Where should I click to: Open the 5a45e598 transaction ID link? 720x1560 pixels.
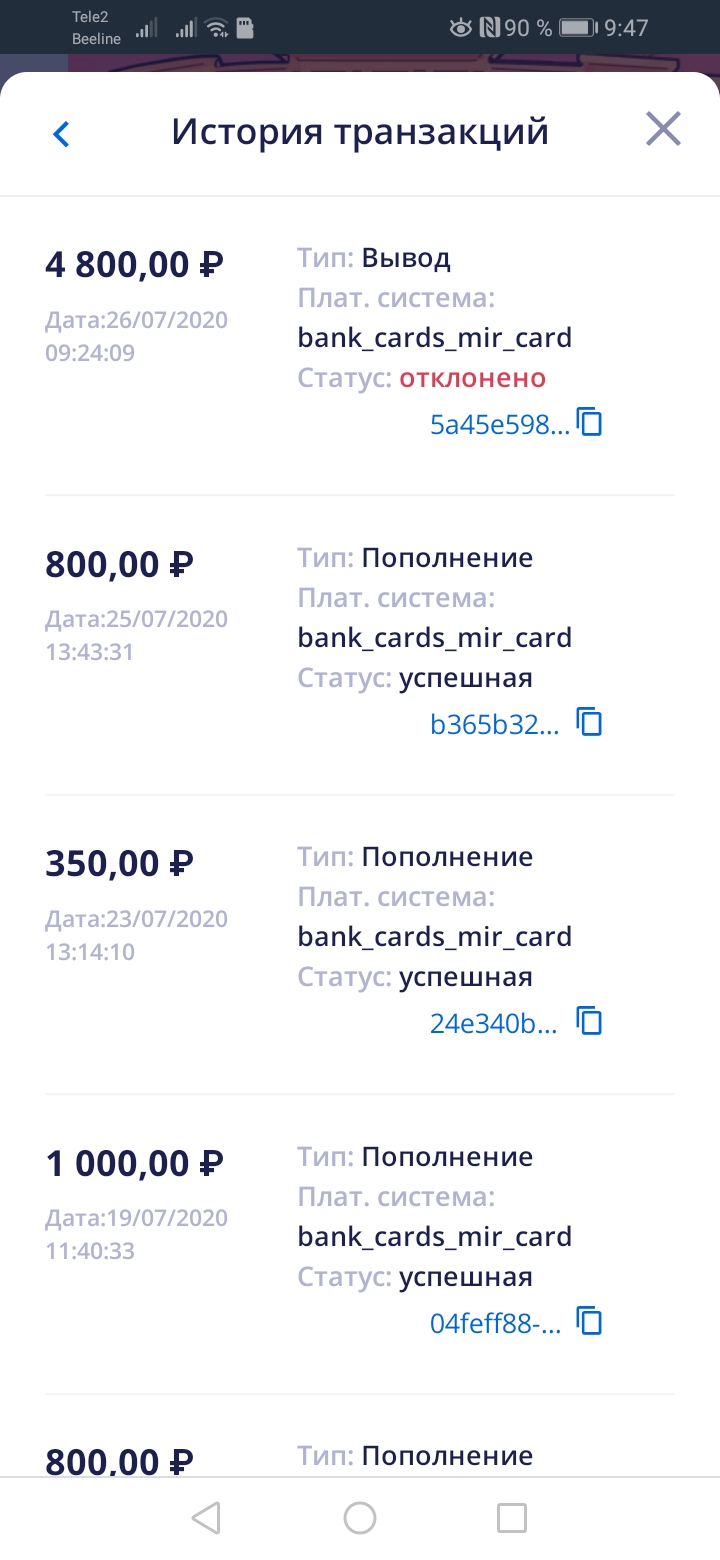499,424
